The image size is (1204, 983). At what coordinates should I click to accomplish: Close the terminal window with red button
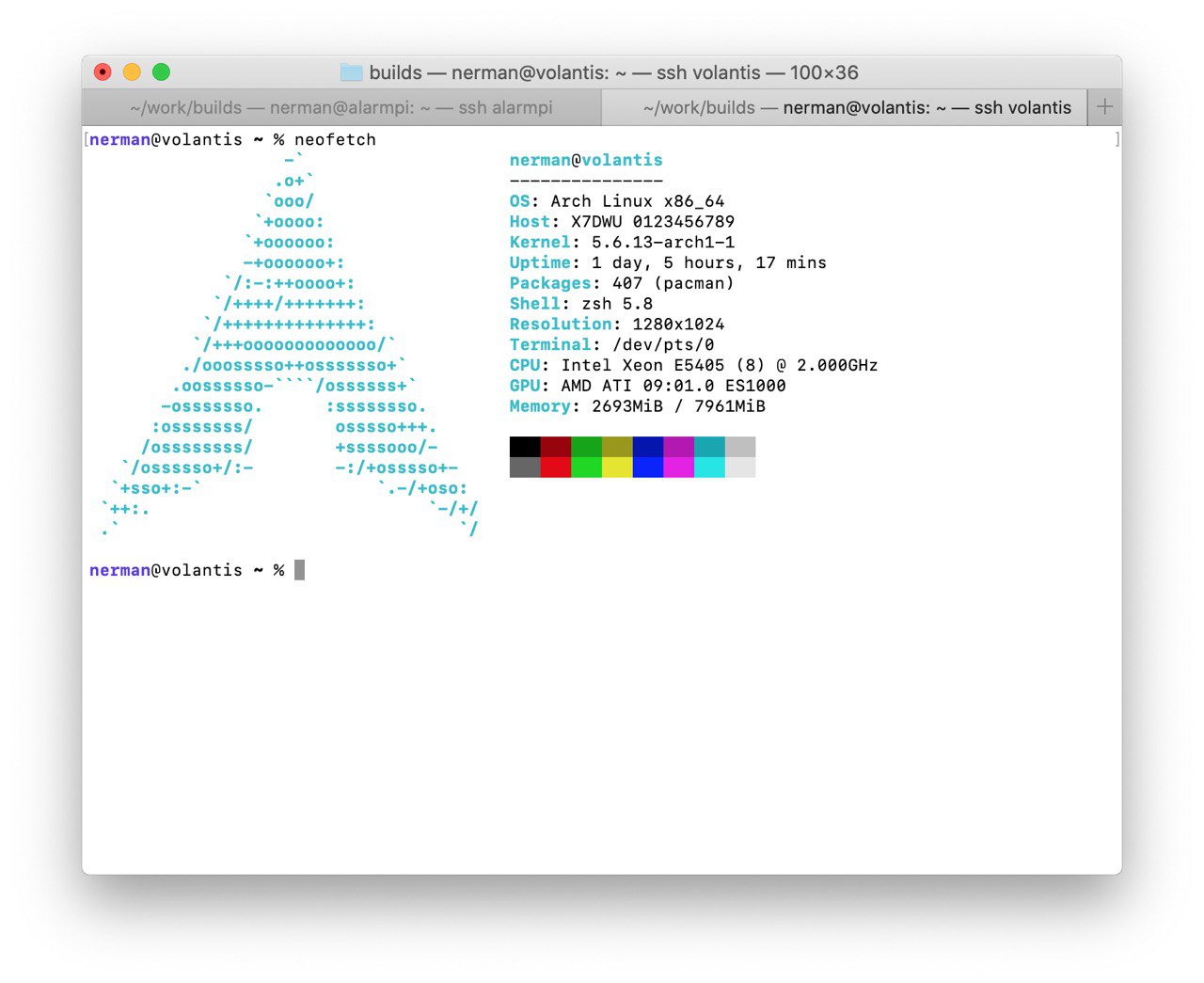(x=103, y=72)
